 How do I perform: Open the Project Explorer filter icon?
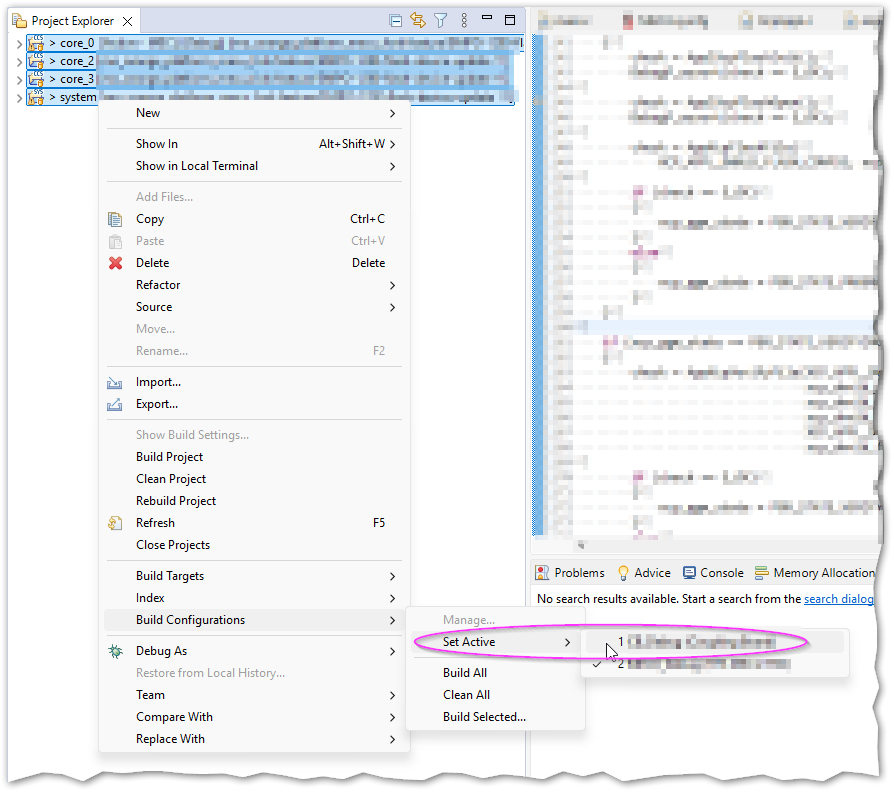point(441,21)
